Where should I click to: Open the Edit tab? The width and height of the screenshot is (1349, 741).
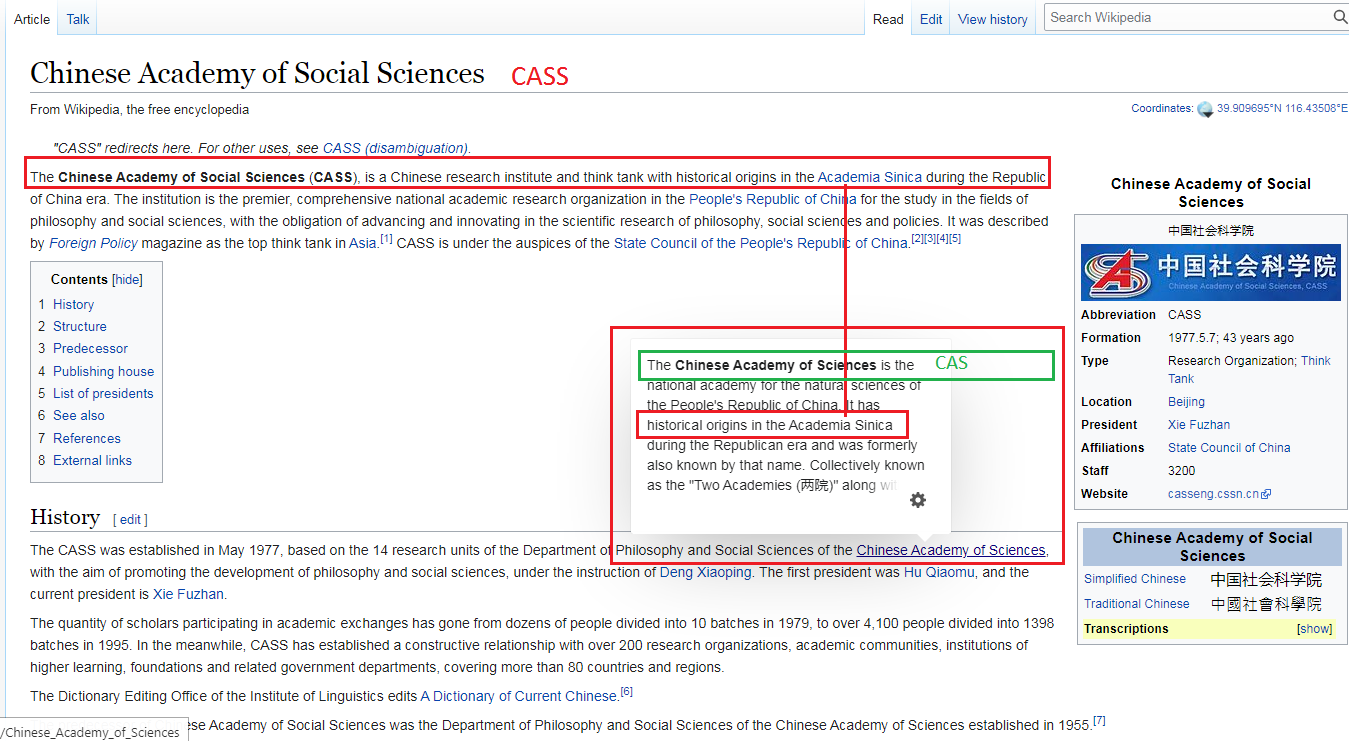point(931,19)
